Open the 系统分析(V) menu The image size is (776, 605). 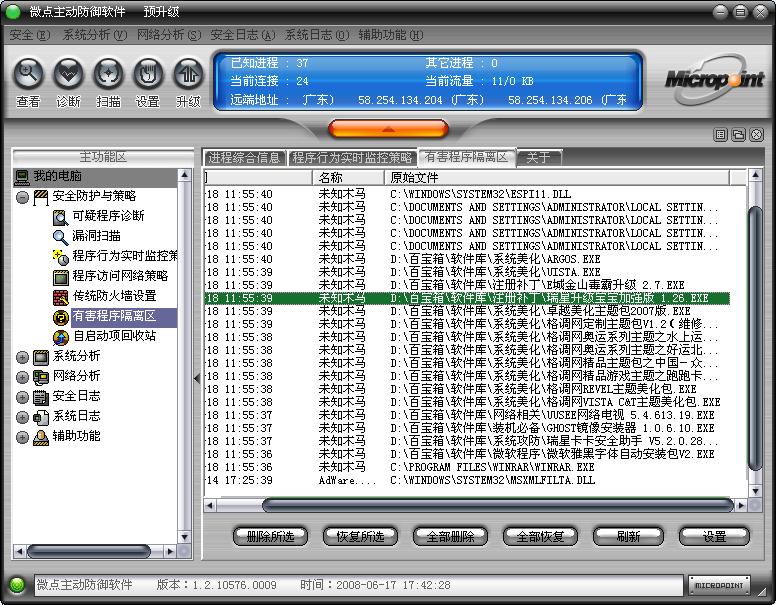coord(95,35)
